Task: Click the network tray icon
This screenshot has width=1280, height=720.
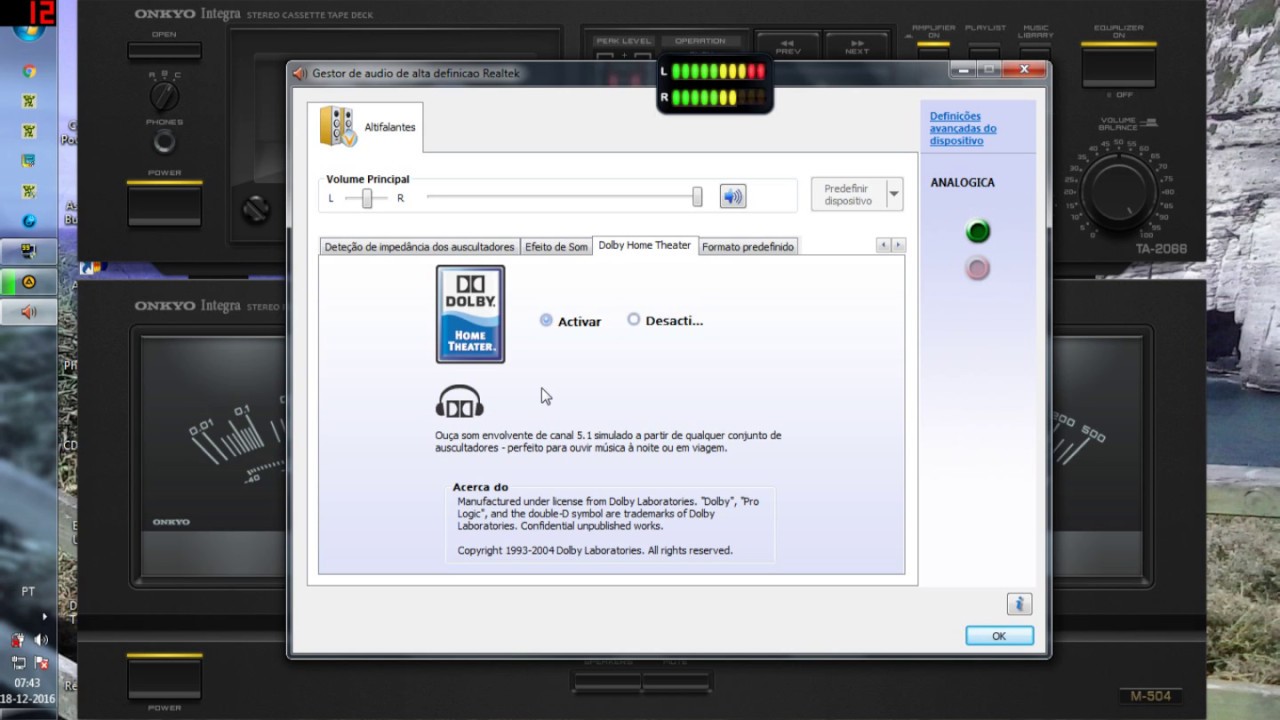Action: coord(18,663)
